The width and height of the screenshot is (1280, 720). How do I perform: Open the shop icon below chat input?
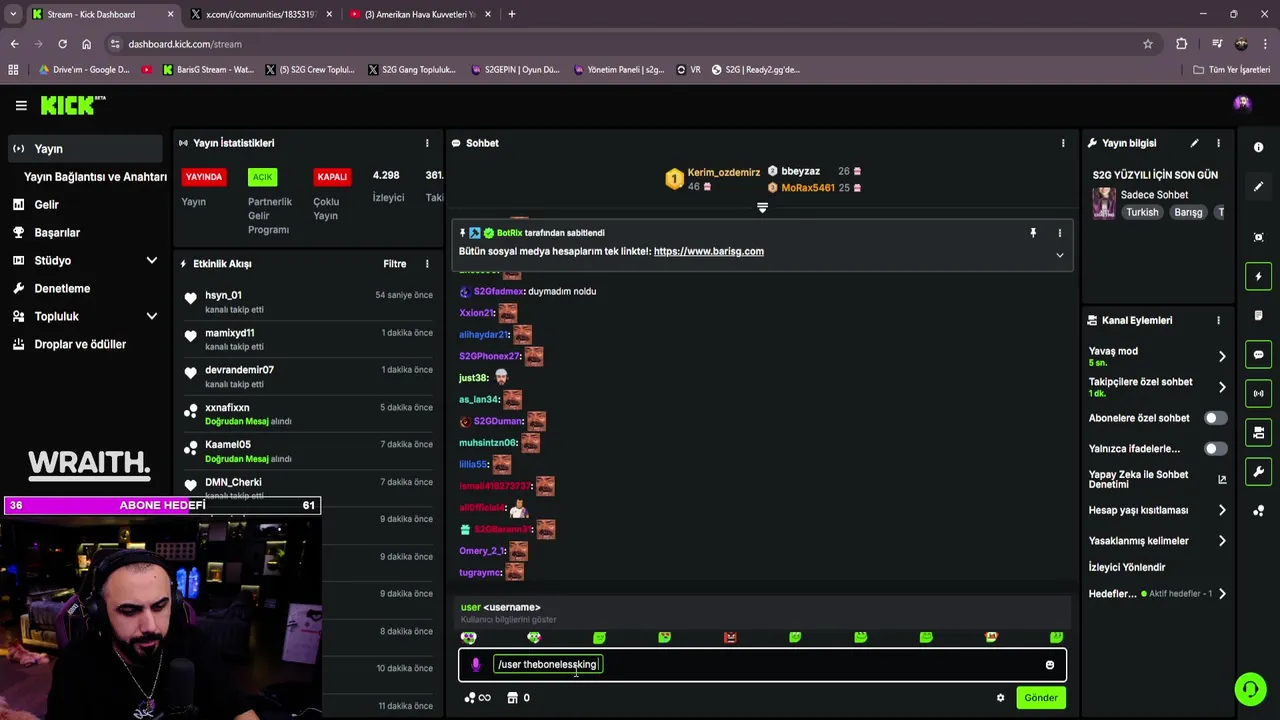(512, 698)
